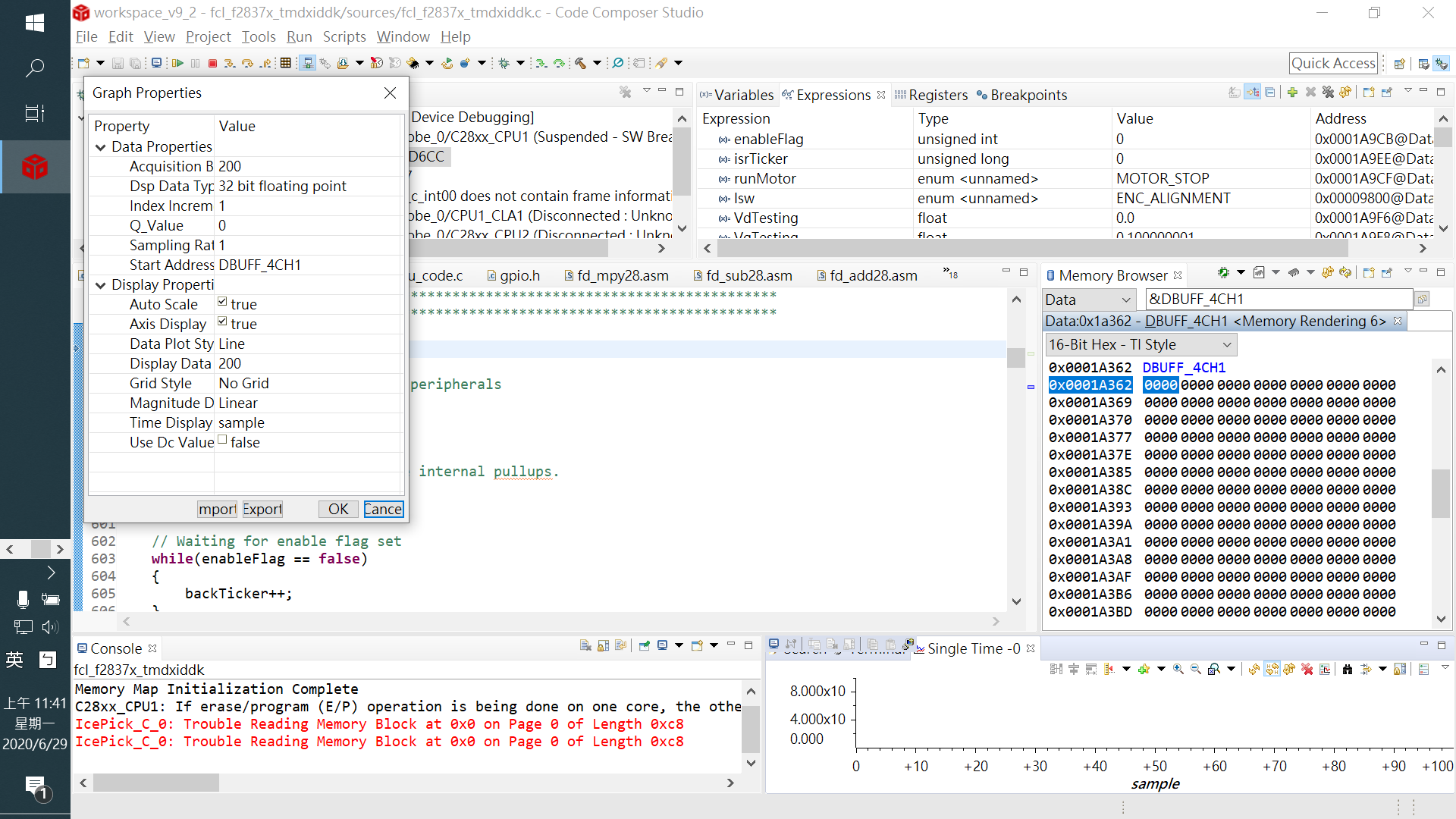Click the Quick Access field
The image size is (1456, 819).
(x=1333, y=63)
